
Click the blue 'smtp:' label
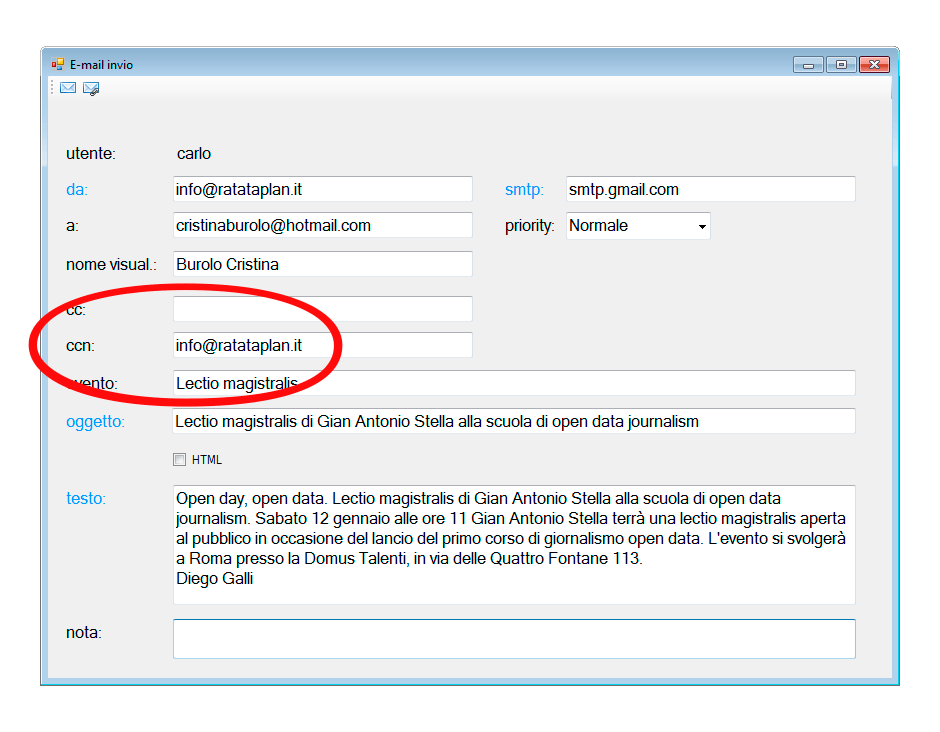click(x=524, y=190)
